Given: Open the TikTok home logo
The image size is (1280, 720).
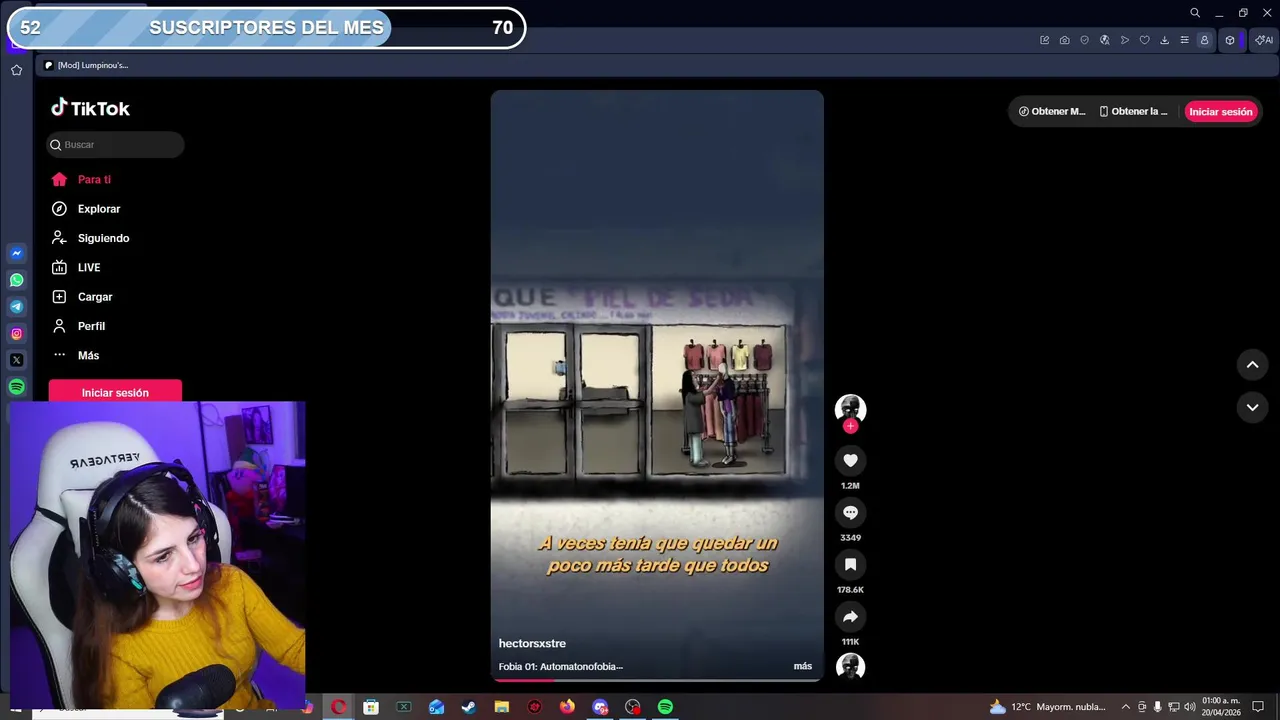Looking at the screenshot, I should tap(90, 108).
